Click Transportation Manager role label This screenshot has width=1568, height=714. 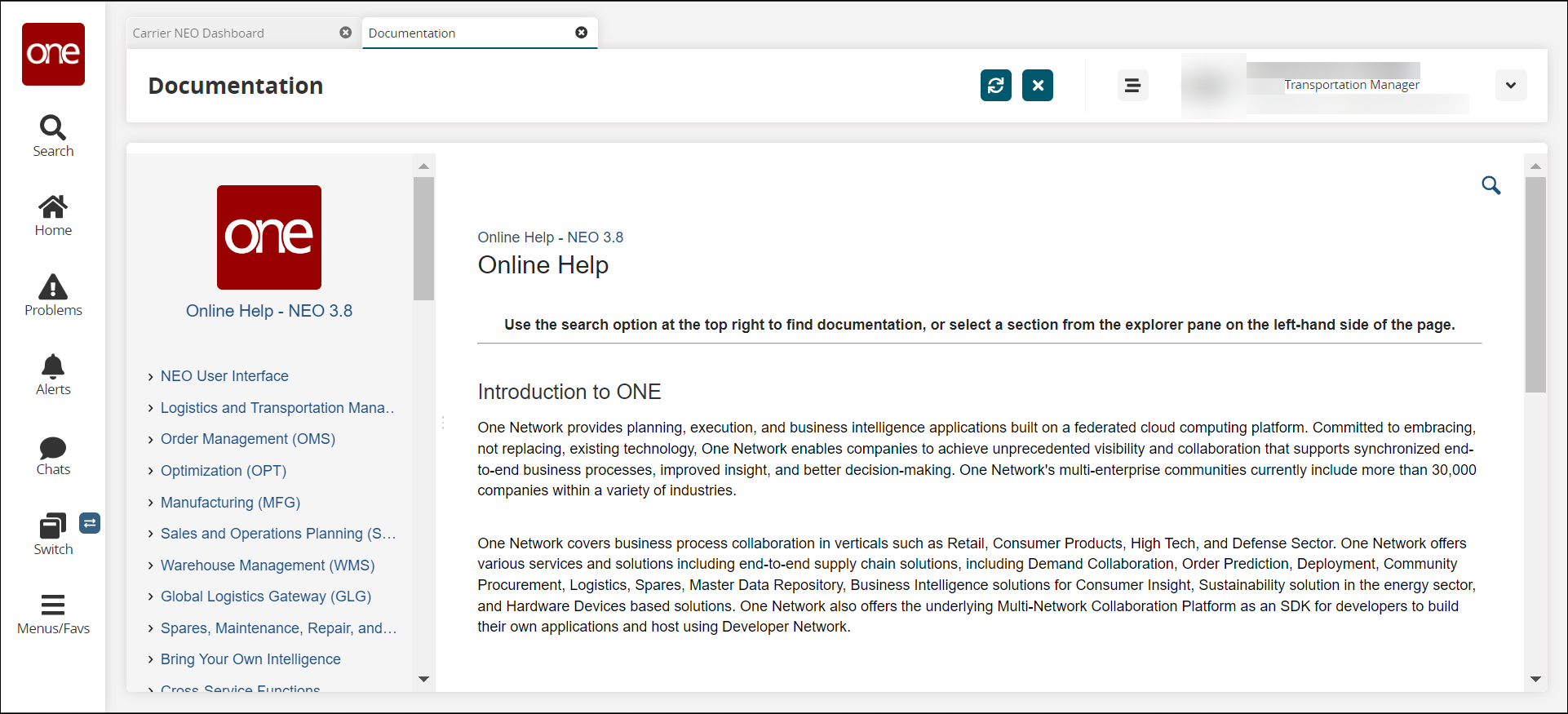coord(1352,85)
